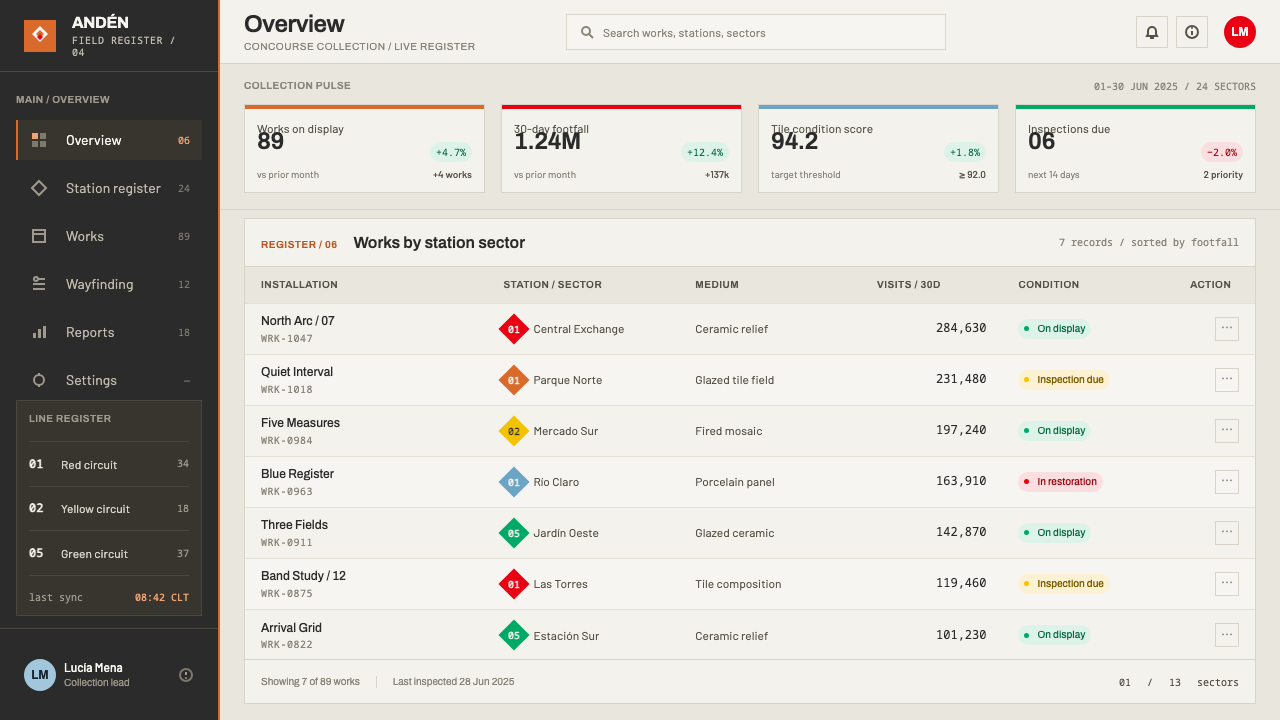Click the info icon in the top bar
Screen dimensions: 1280x720
click(x=1192, y=32)
